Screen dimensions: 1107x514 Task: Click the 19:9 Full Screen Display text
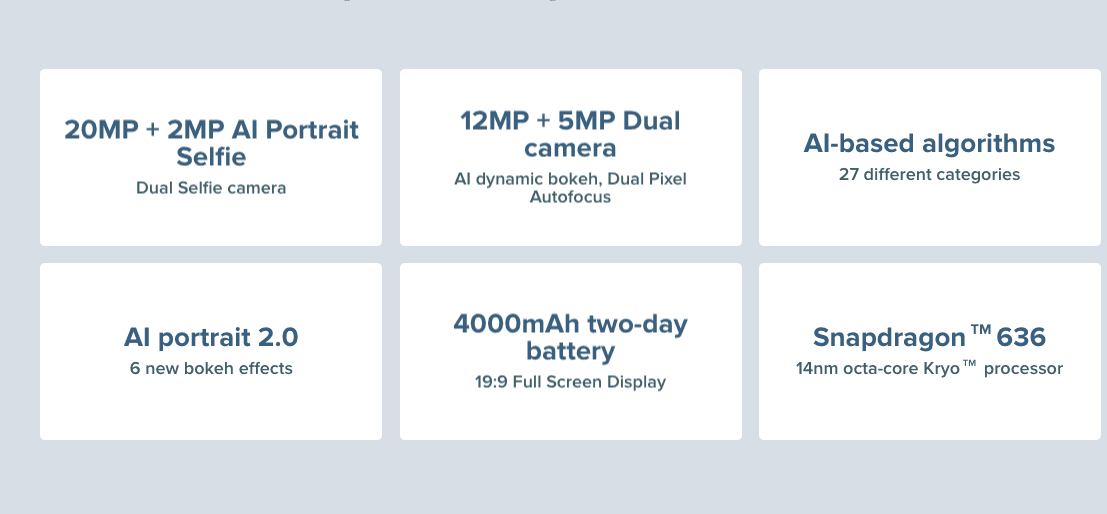(x=570, y=382)
